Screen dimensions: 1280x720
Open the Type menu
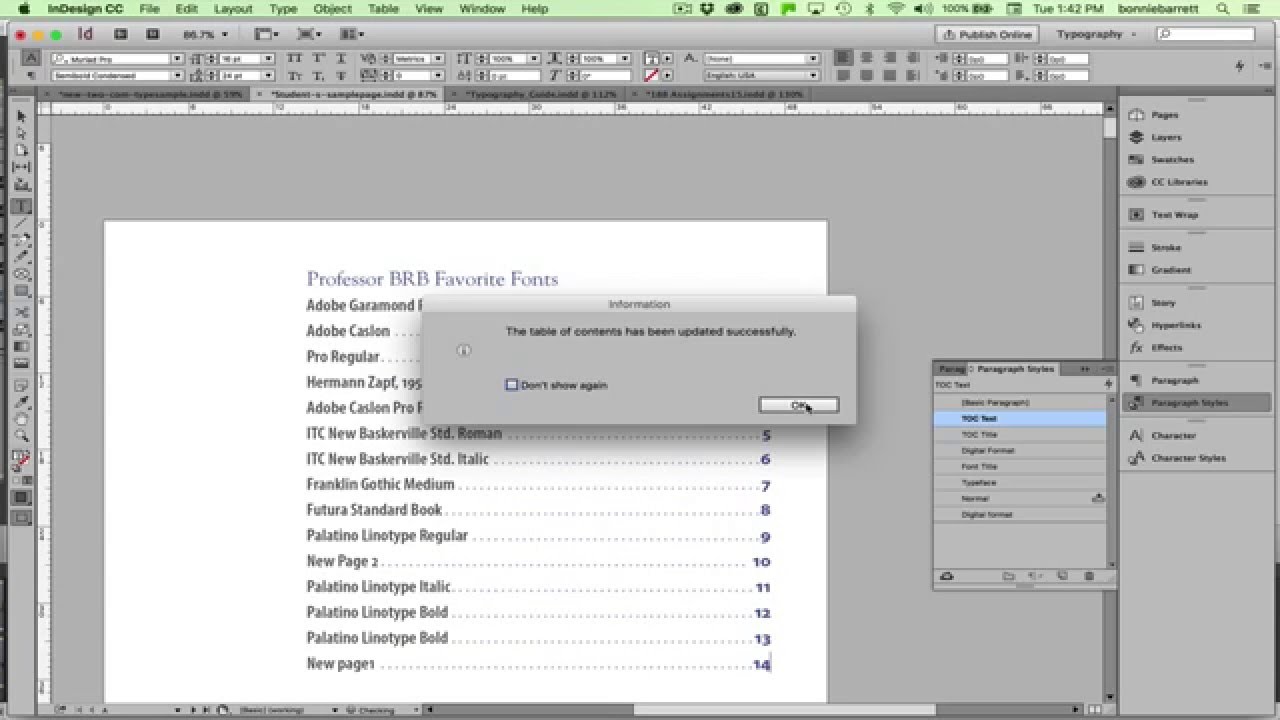(x=283, y=9)
